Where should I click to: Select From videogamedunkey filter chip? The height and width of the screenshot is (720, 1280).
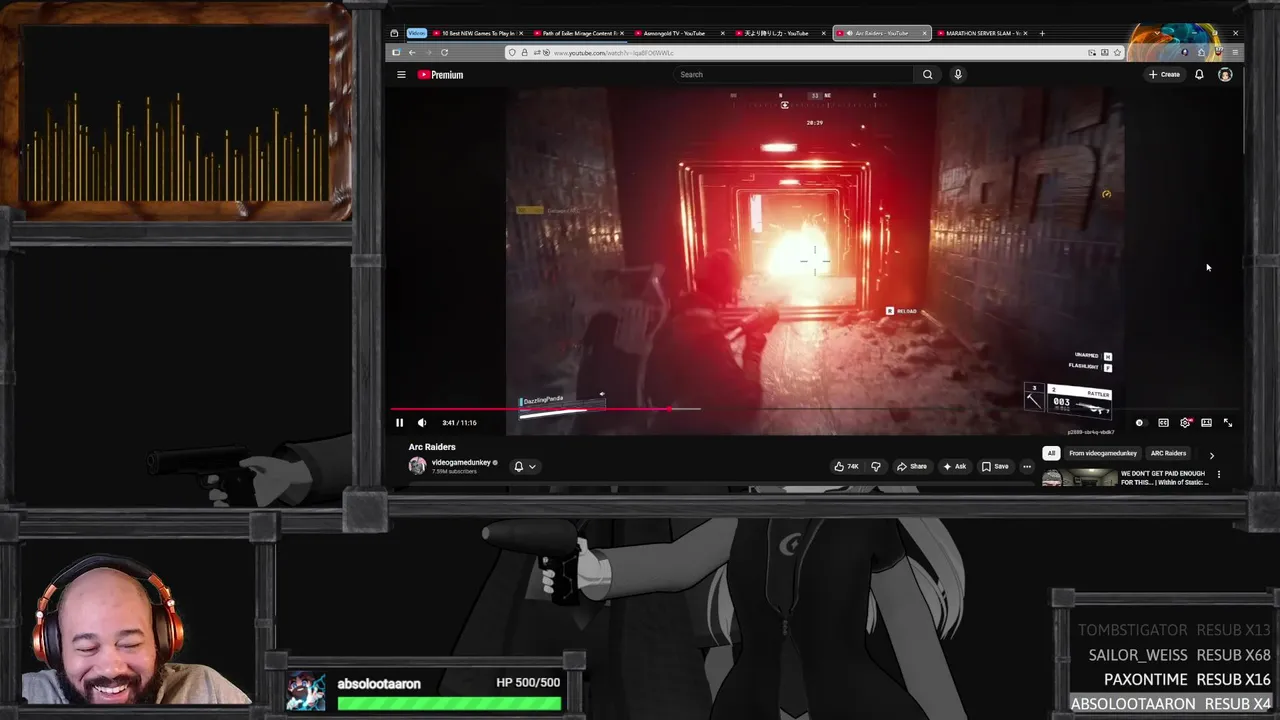tap(1103, 453)
